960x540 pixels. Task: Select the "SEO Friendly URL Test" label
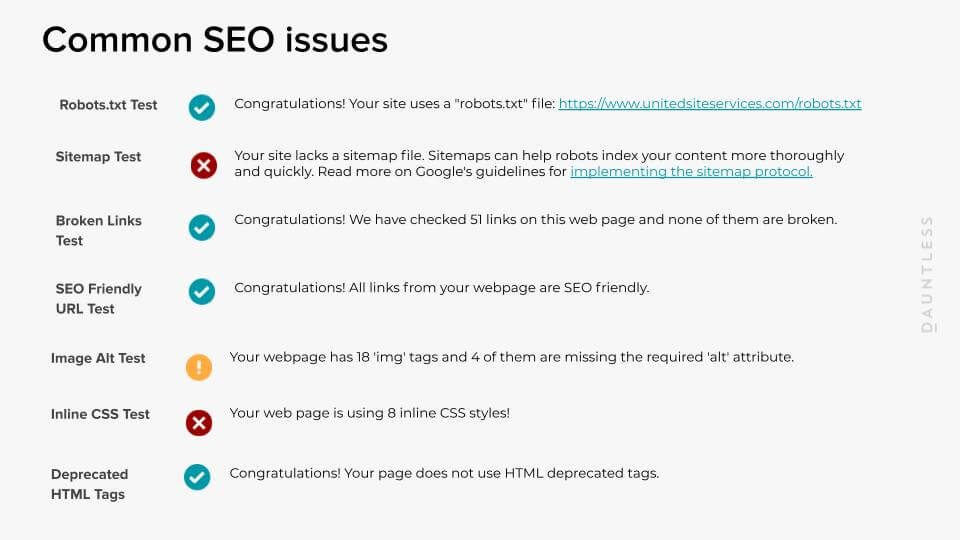coord(98,298)
